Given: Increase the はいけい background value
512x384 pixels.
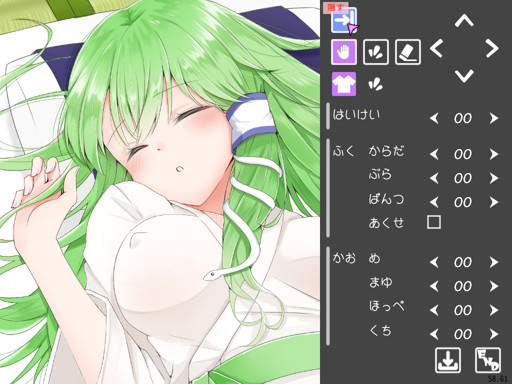Looking at the screenshot, I should tap(494, 118).
